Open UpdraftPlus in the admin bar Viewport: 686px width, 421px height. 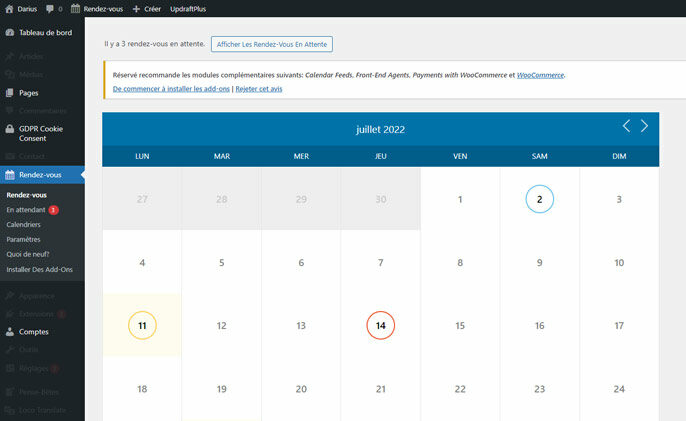190,9
